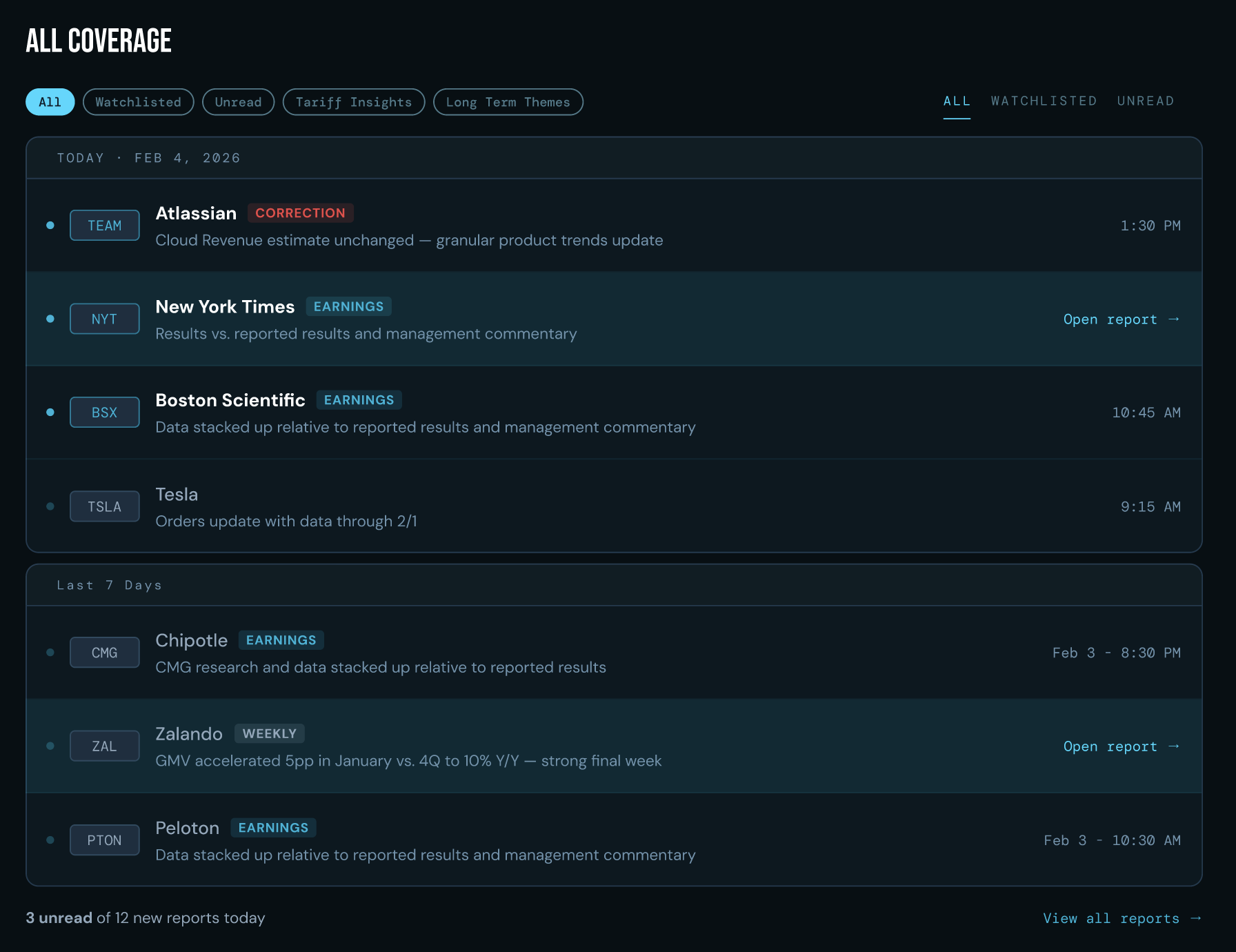Click the 'Last 7 Days' section header

coord(109,585)
